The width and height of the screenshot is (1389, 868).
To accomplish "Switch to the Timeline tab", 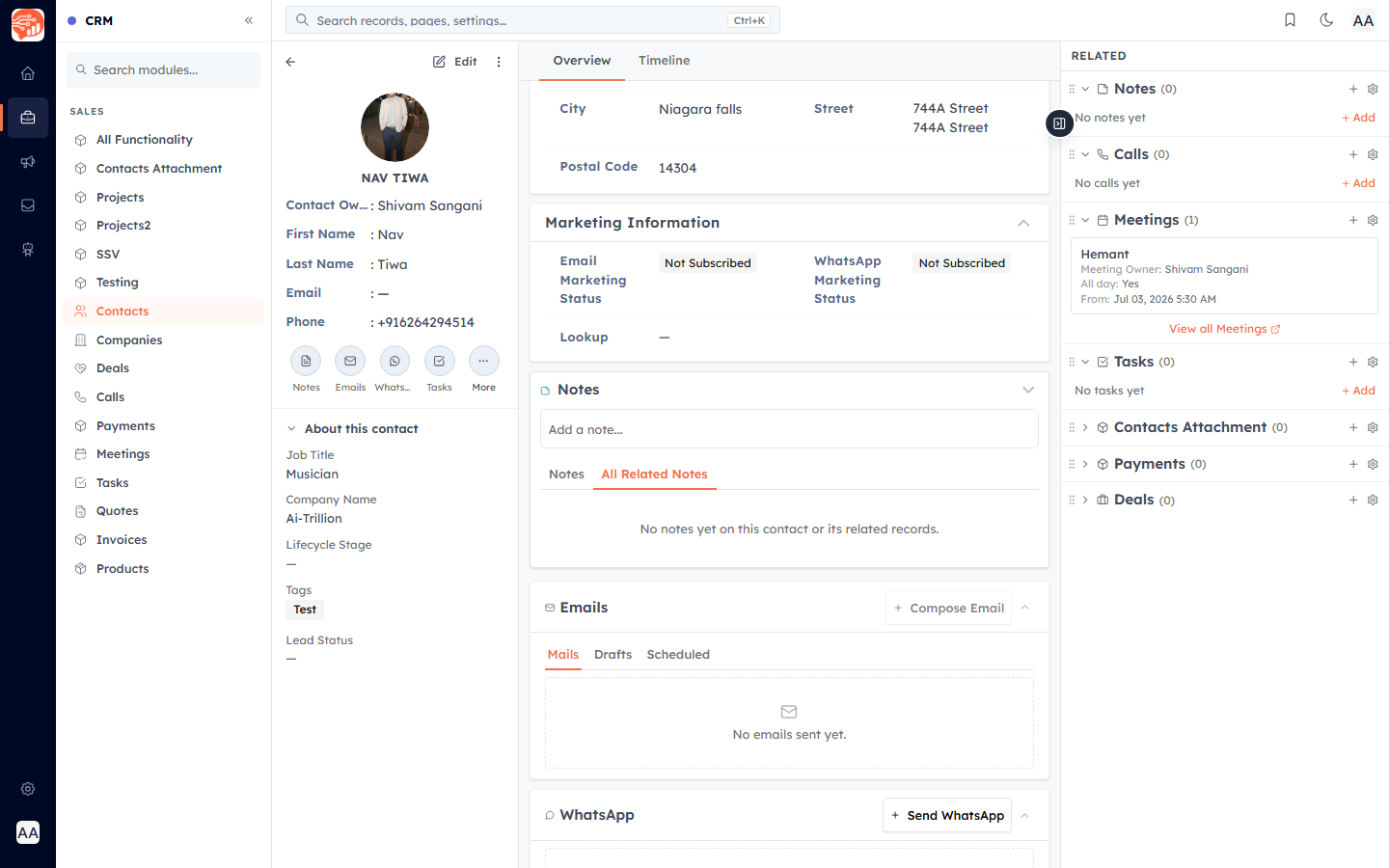I will 664,61.
